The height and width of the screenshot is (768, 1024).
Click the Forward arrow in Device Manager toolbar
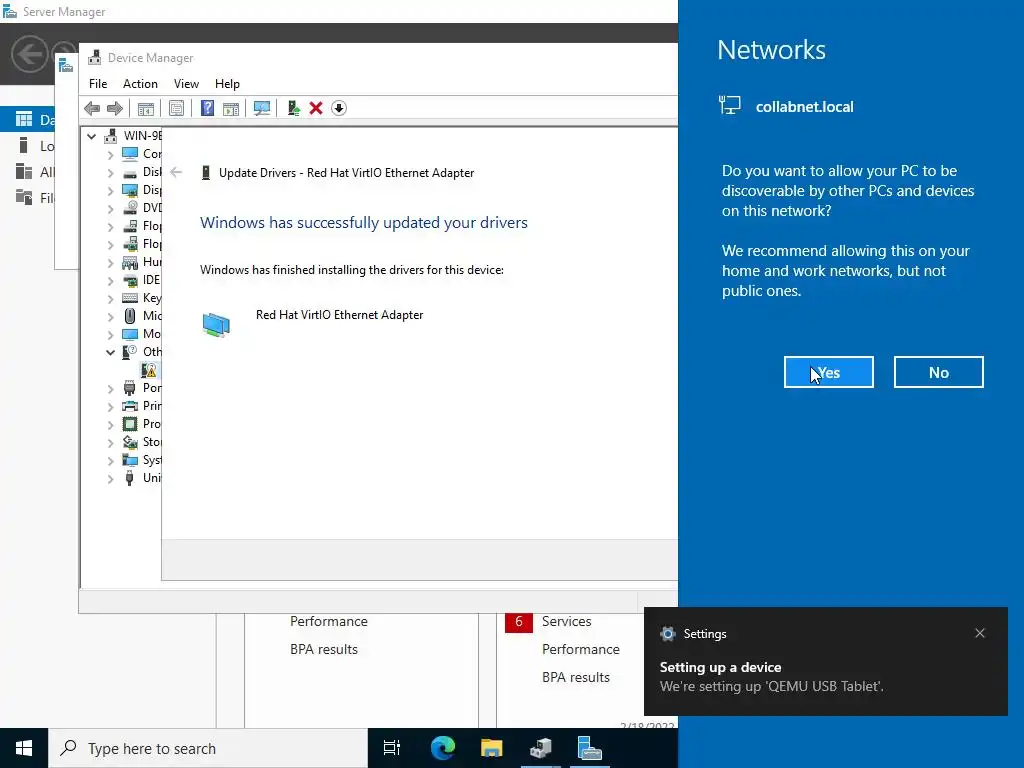tap(115, 108)
